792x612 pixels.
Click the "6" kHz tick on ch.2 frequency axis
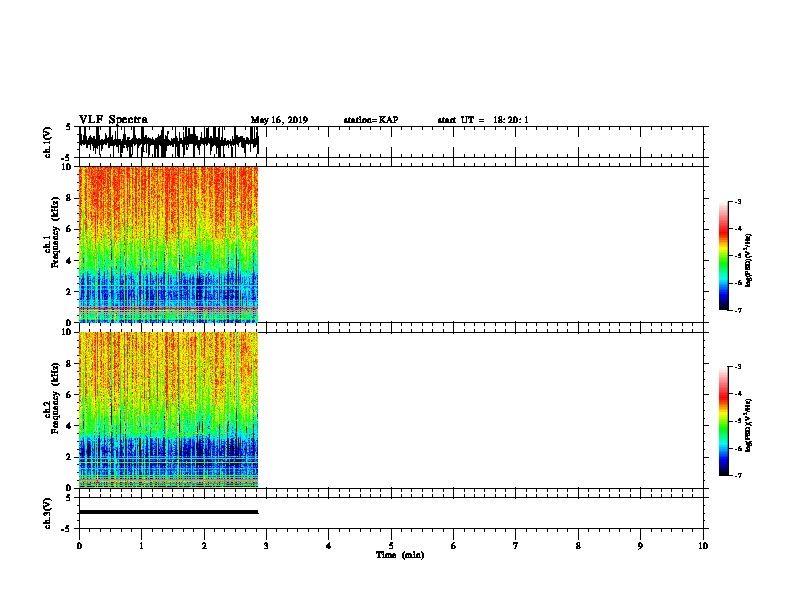tap(69, 395)
